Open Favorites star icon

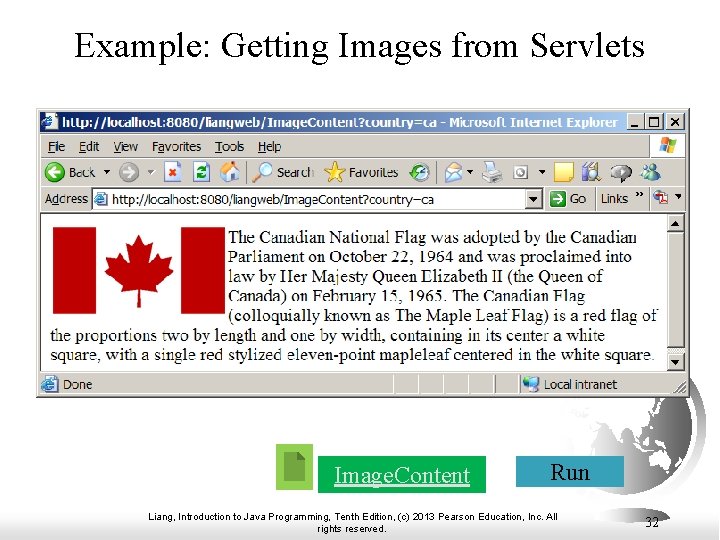click(334, 172)
